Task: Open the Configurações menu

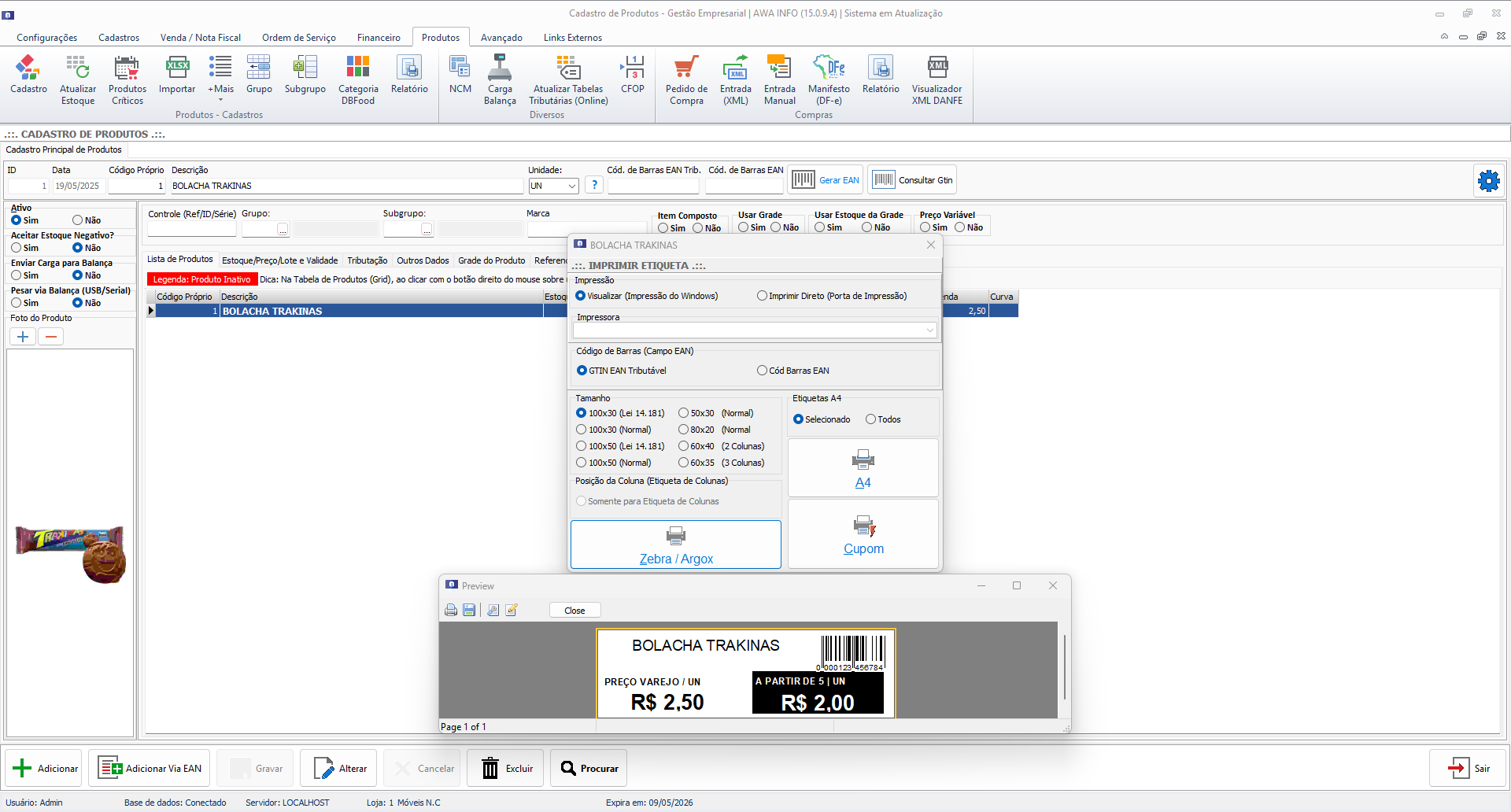Action: [x=47, y=38]
